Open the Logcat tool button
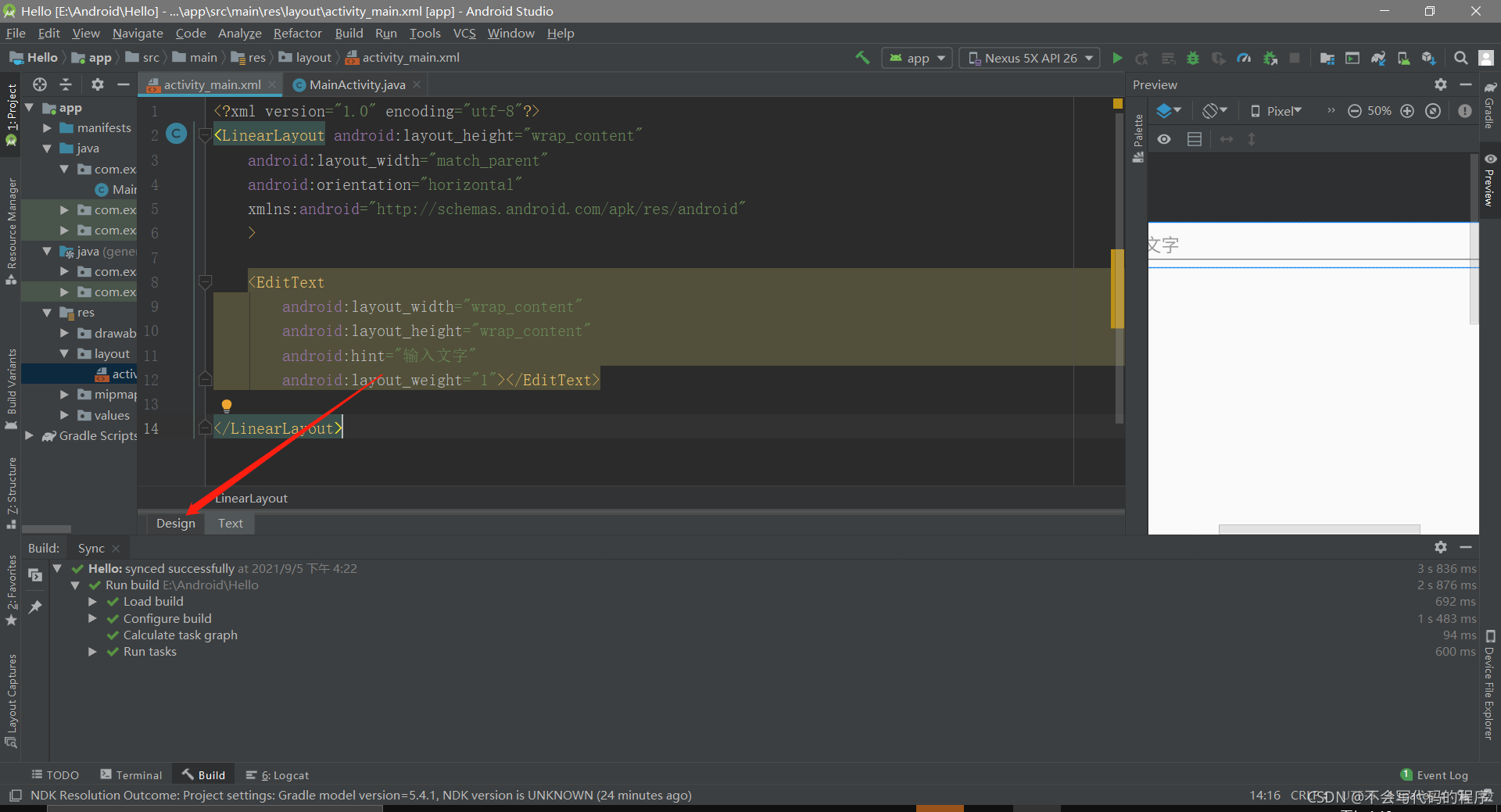1501x812 pixels. (278, 775)
